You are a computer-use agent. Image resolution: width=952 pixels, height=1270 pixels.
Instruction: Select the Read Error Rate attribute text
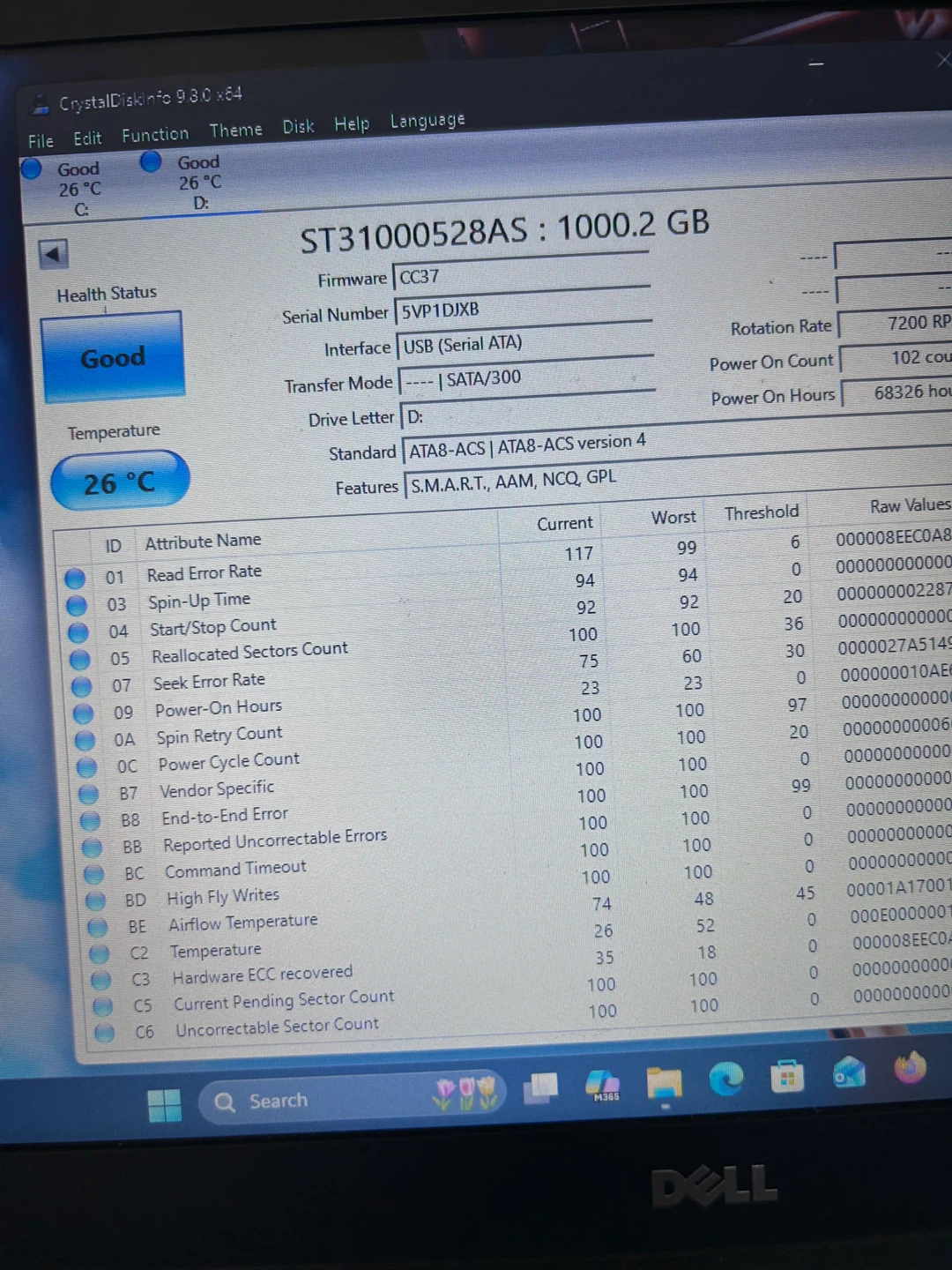pos(205,572)
